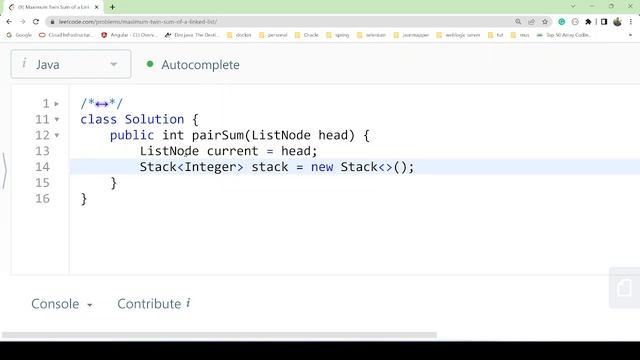The image size is (640, 360).
Task: Open the tab search chevron
Action: click(573, 6)
